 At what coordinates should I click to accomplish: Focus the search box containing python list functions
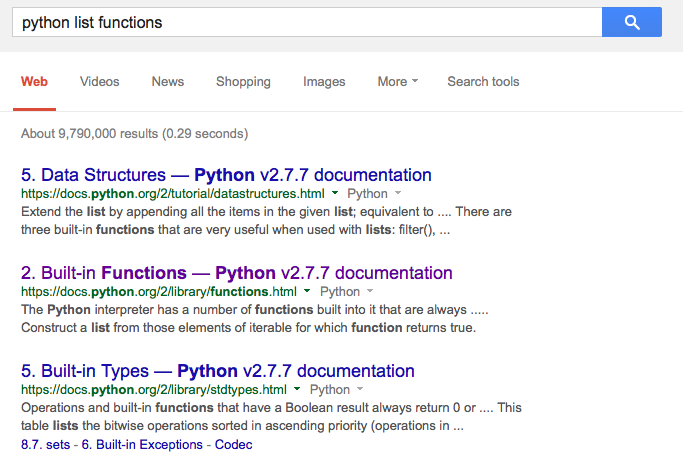(x=307, y=22)
